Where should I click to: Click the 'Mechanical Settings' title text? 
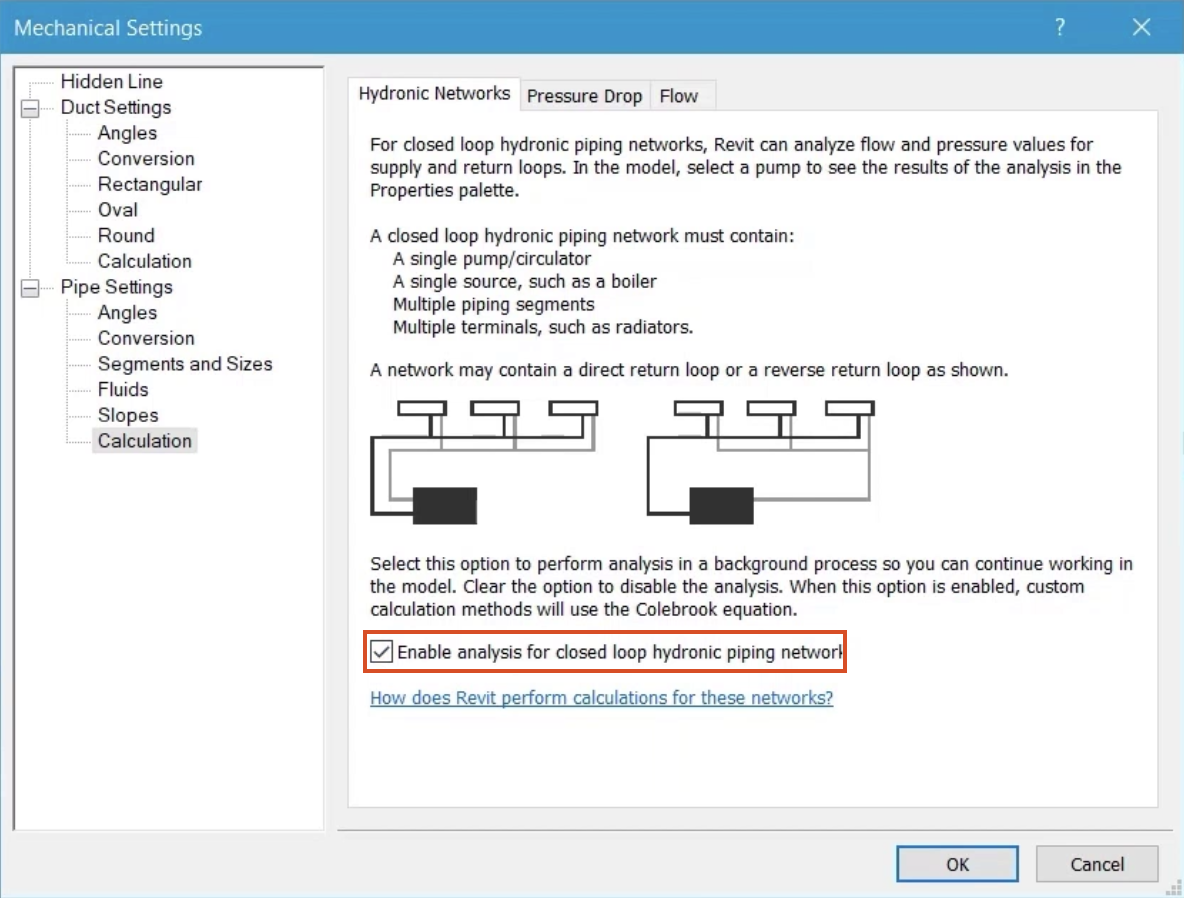tap(108, 28)
